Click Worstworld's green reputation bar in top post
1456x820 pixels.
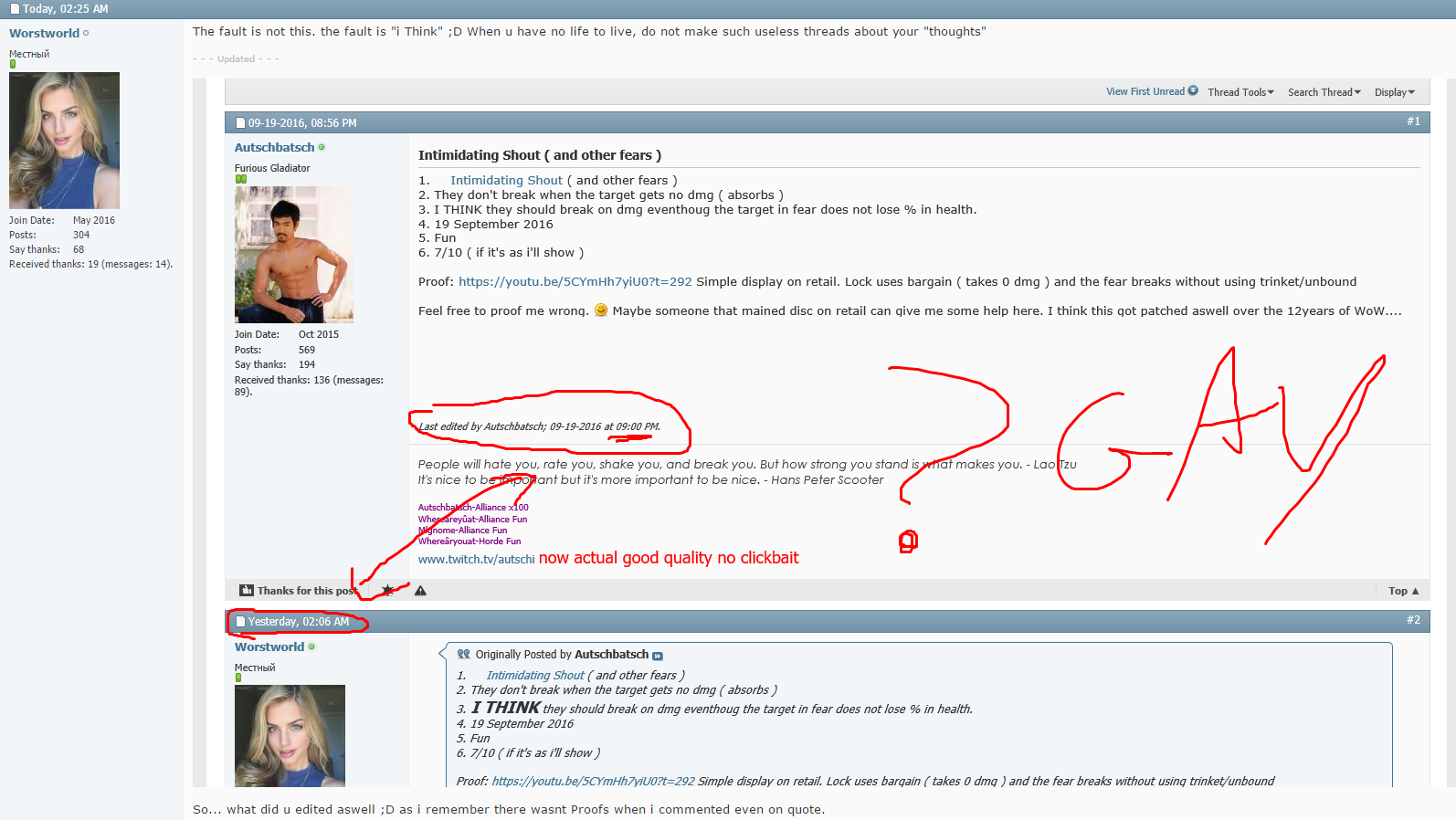pyautogui.click(x=13, y=65)
